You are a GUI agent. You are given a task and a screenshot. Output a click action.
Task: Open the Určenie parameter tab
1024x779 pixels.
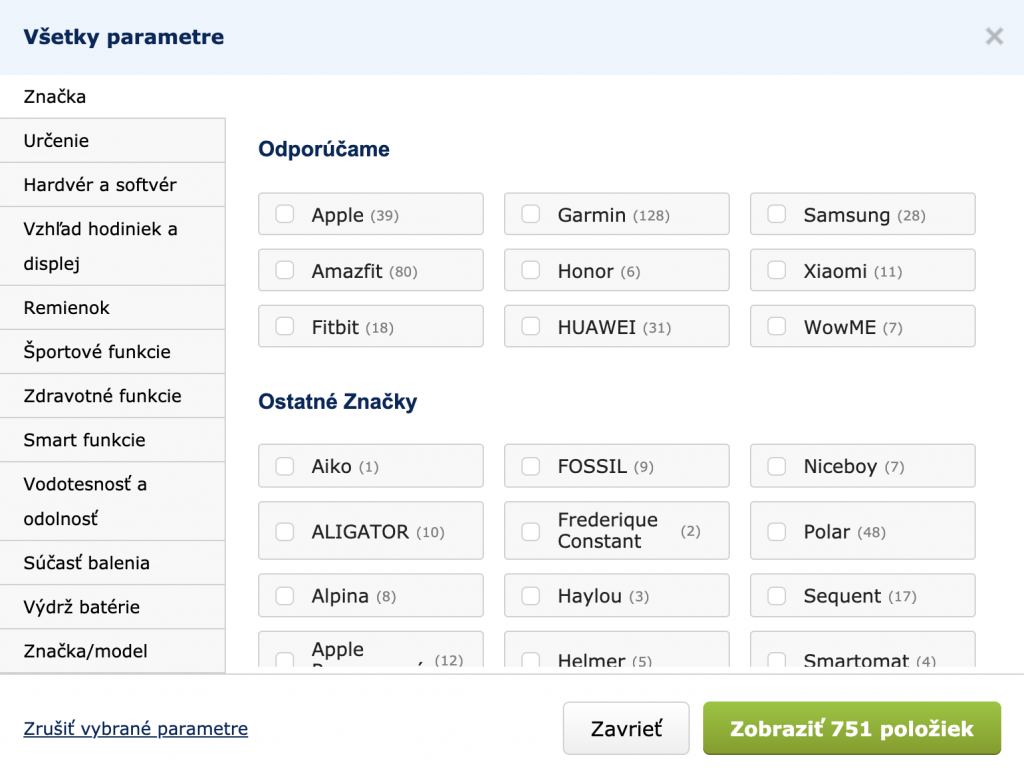coord(112,141)
